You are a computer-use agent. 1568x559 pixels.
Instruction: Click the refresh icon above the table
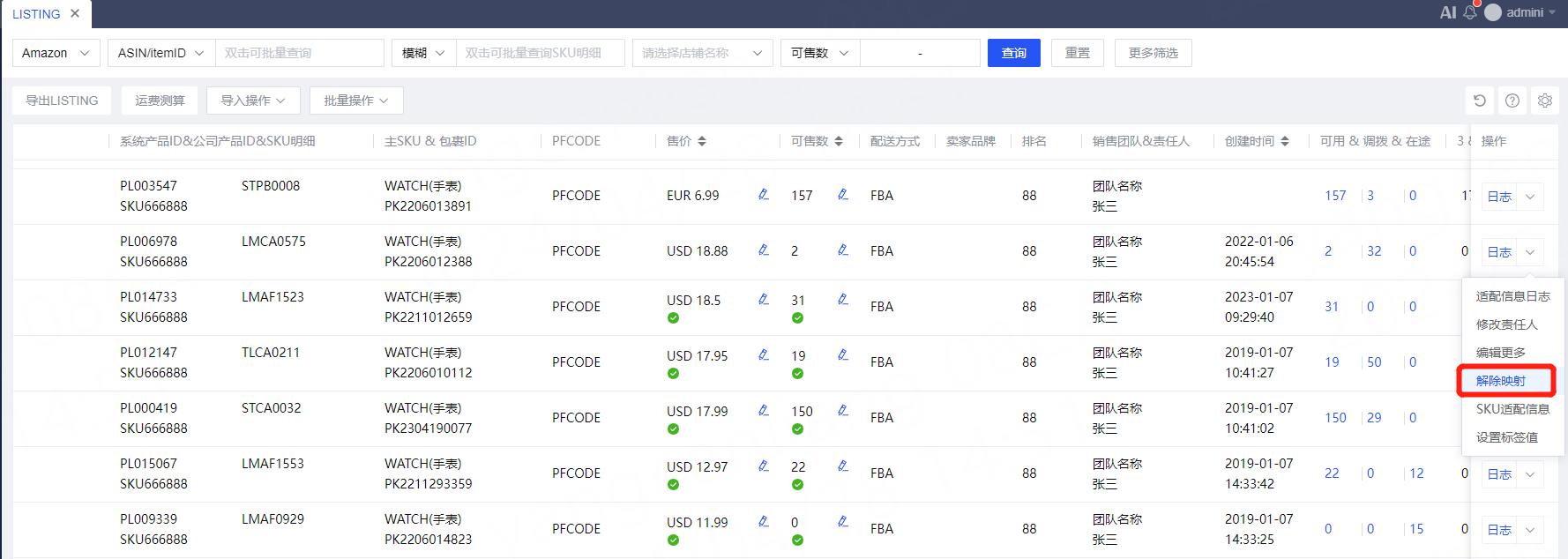1480,101
